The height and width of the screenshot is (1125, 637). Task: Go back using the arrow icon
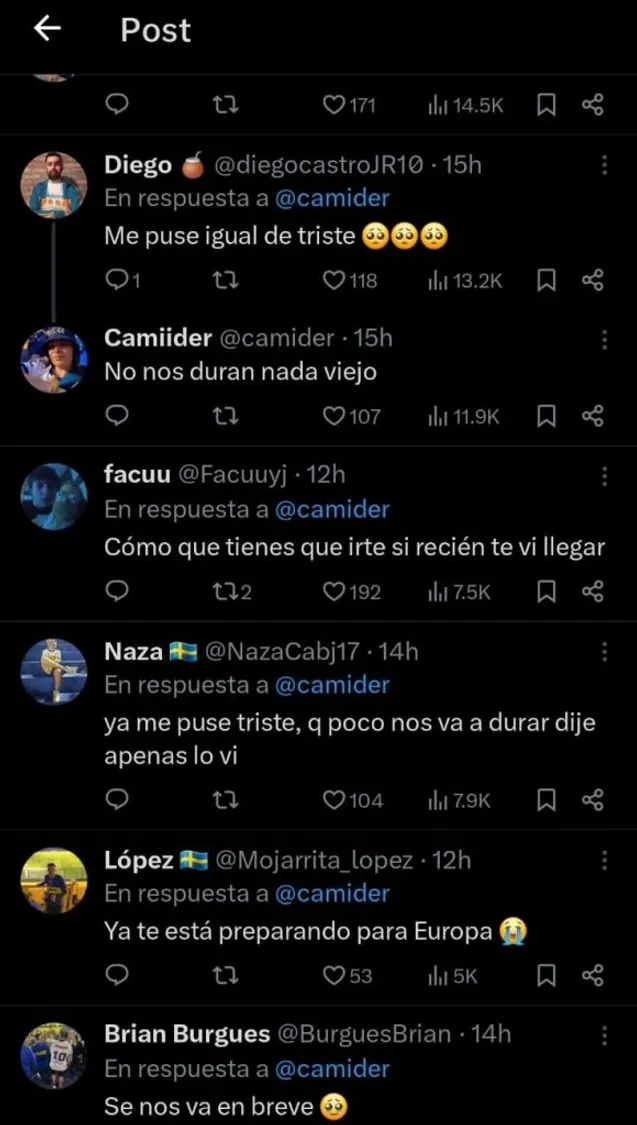click(47, 30)
